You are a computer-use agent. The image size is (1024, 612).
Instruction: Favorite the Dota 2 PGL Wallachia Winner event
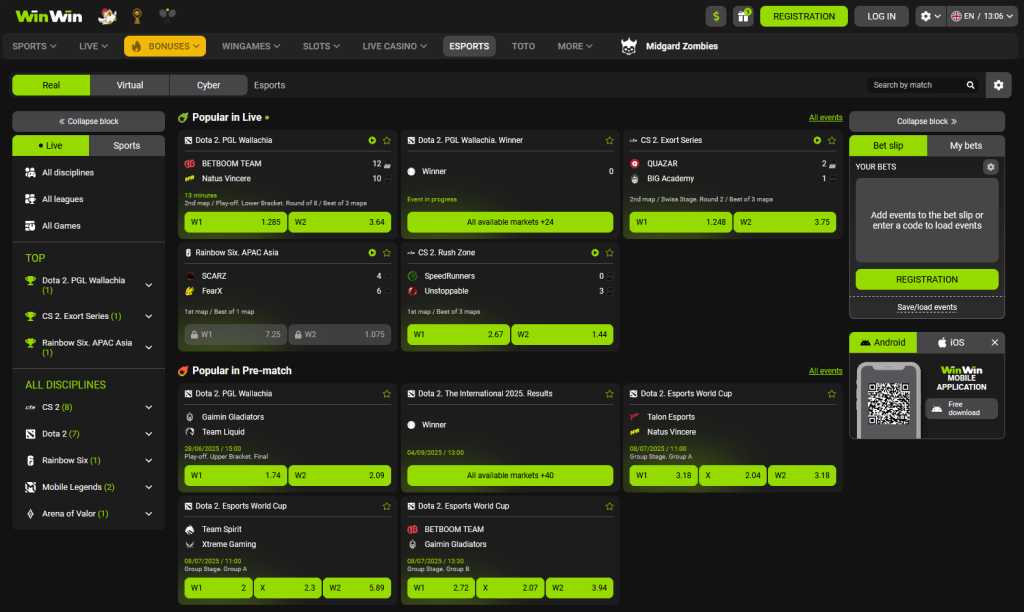(x=609, y=140)
